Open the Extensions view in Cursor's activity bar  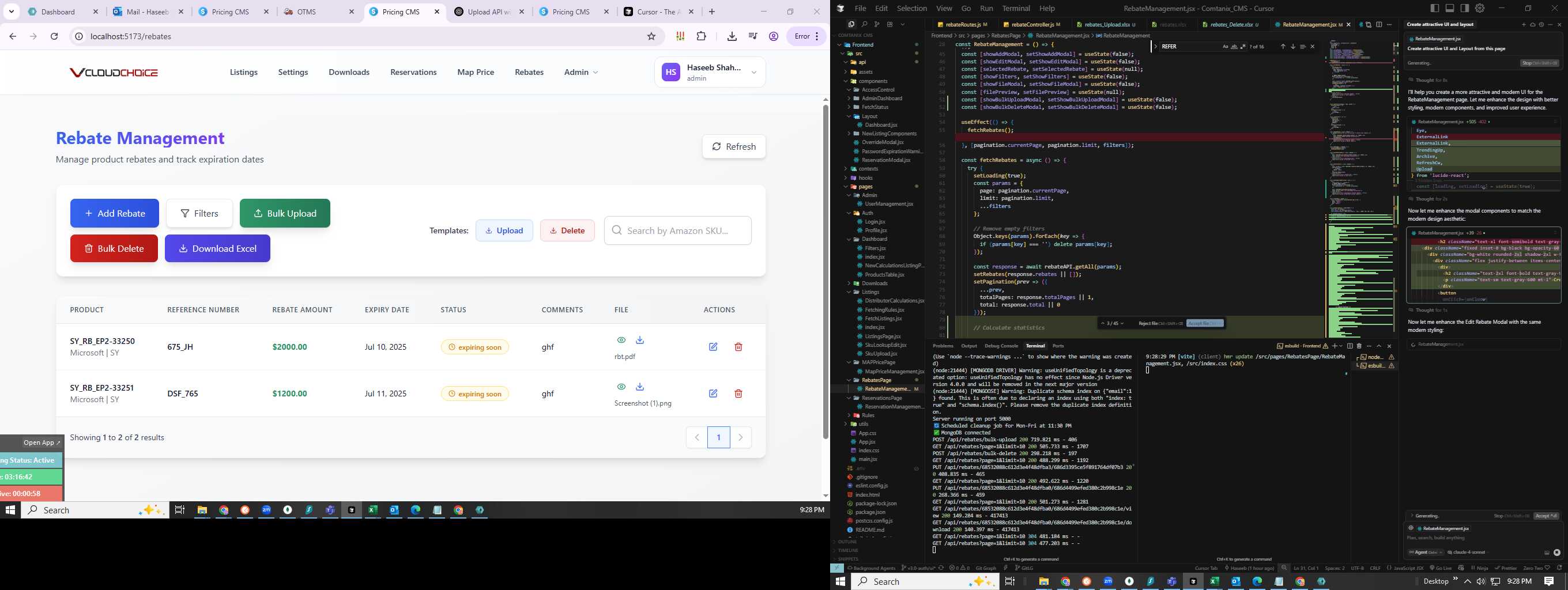point(890,24)
